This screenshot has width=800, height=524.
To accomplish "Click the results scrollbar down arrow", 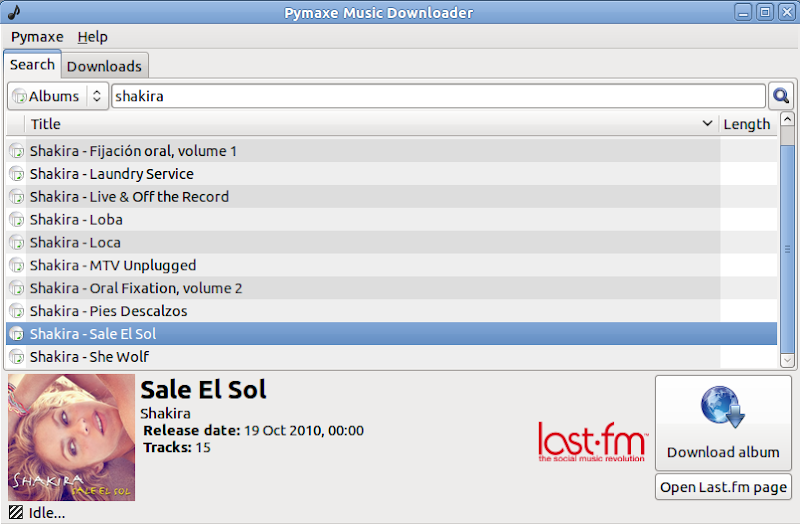I will [787, 361].
